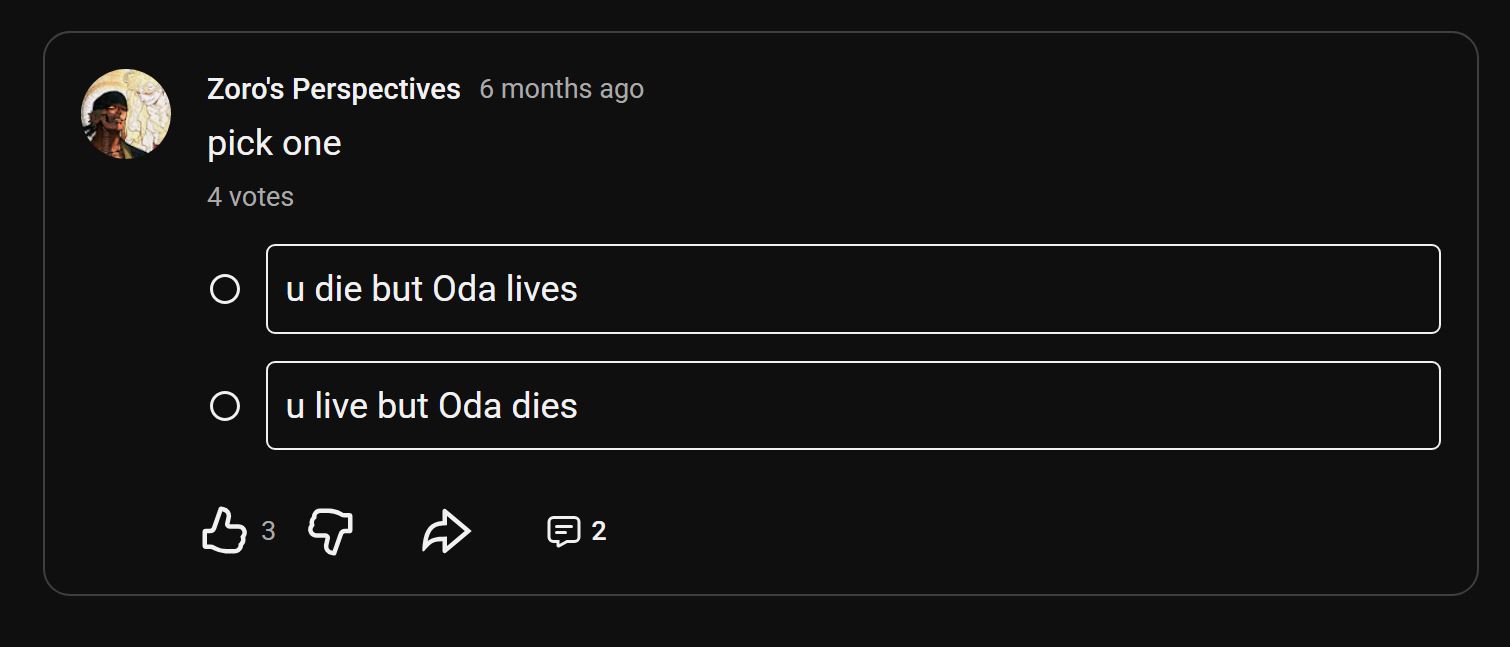Open comments via speech bubble icon
The height and width of the screenshot is (647, 1510).
click(564, 531)
